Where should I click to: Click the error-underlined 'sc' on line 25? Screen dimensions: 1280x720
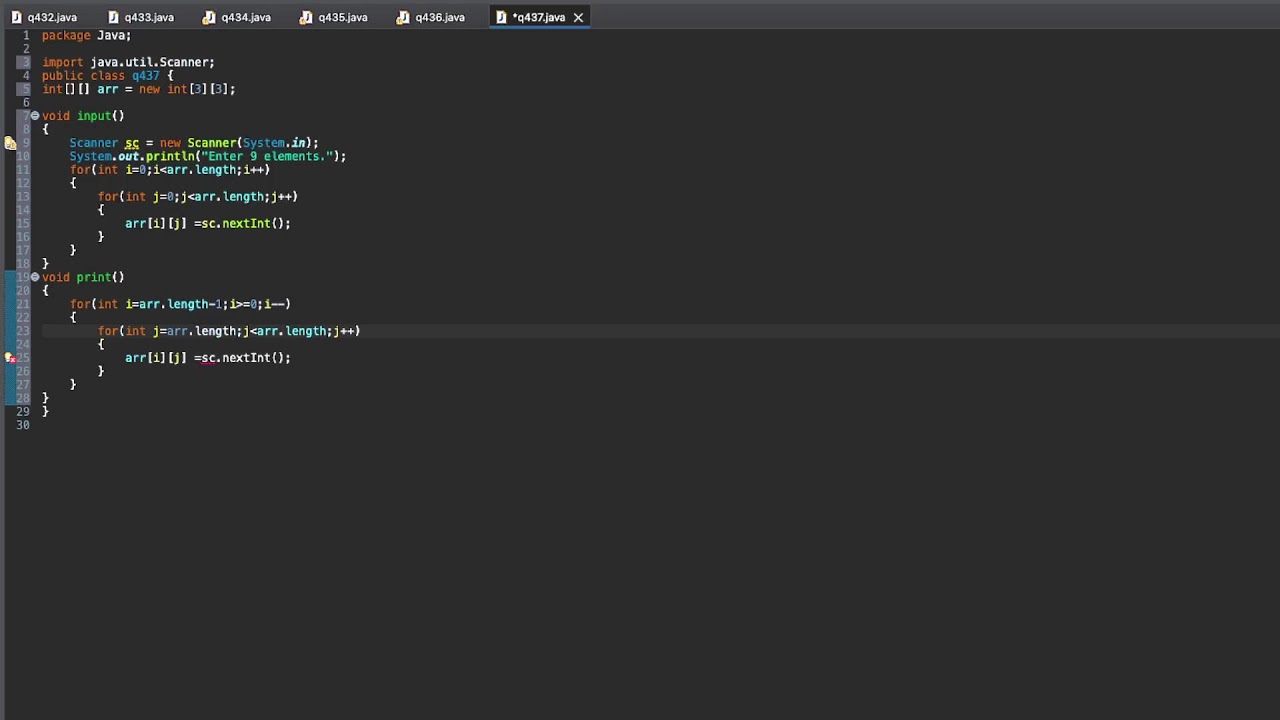click(208, 358)
